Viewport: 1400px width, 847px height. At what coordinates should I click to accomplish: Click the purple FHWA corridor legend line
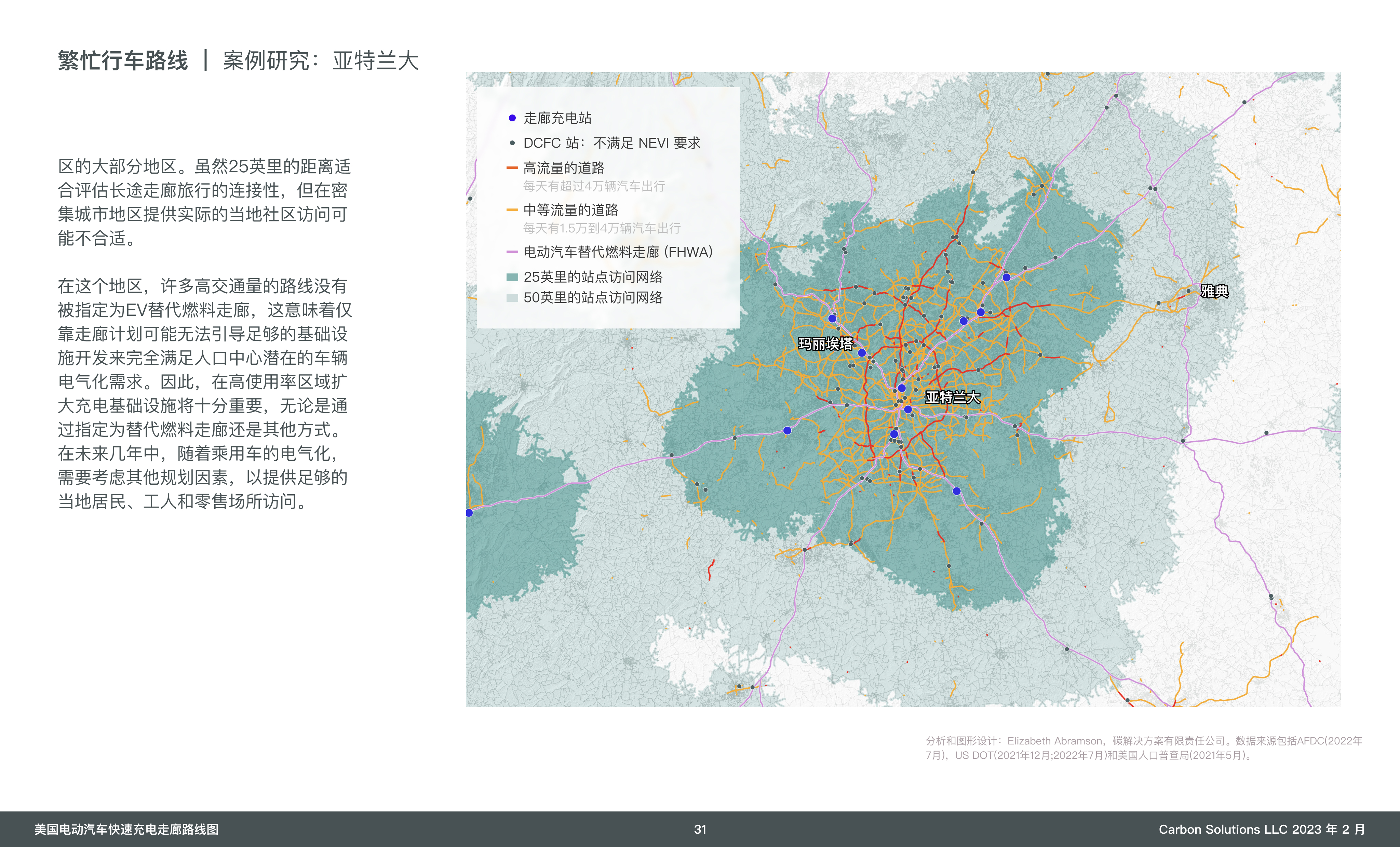(512, 252)
